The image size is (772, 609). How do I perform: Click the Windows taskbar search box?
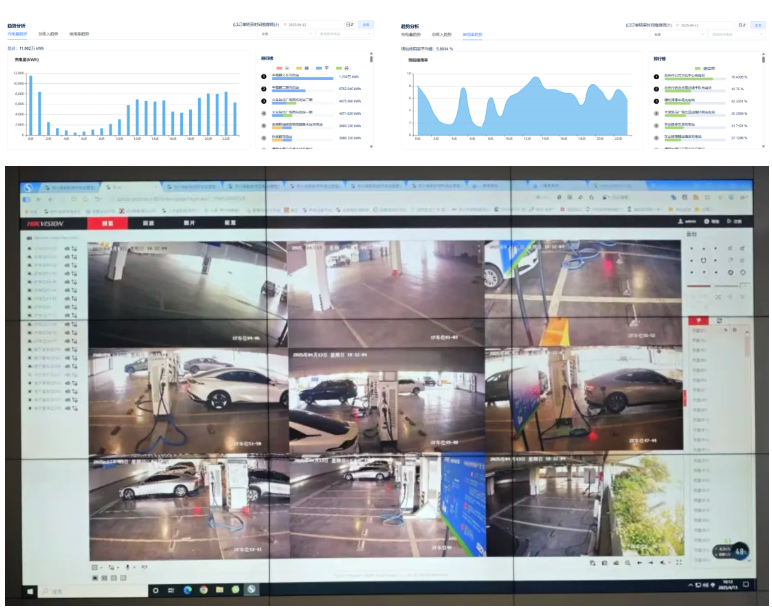coord(93,590)
